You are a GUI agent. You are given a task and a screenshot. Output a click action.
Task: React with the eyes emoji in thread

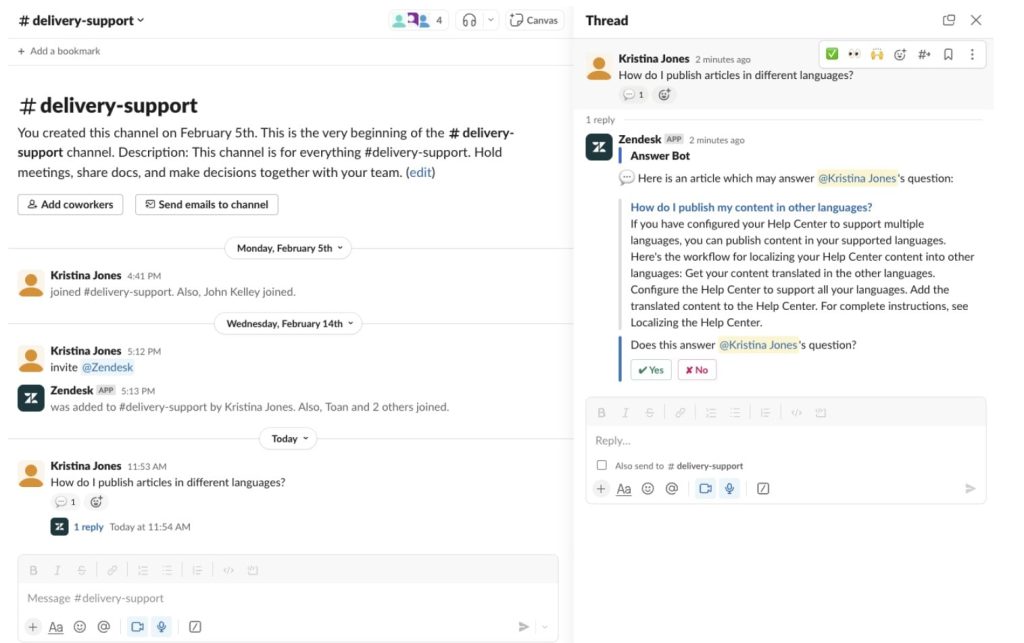854,54
